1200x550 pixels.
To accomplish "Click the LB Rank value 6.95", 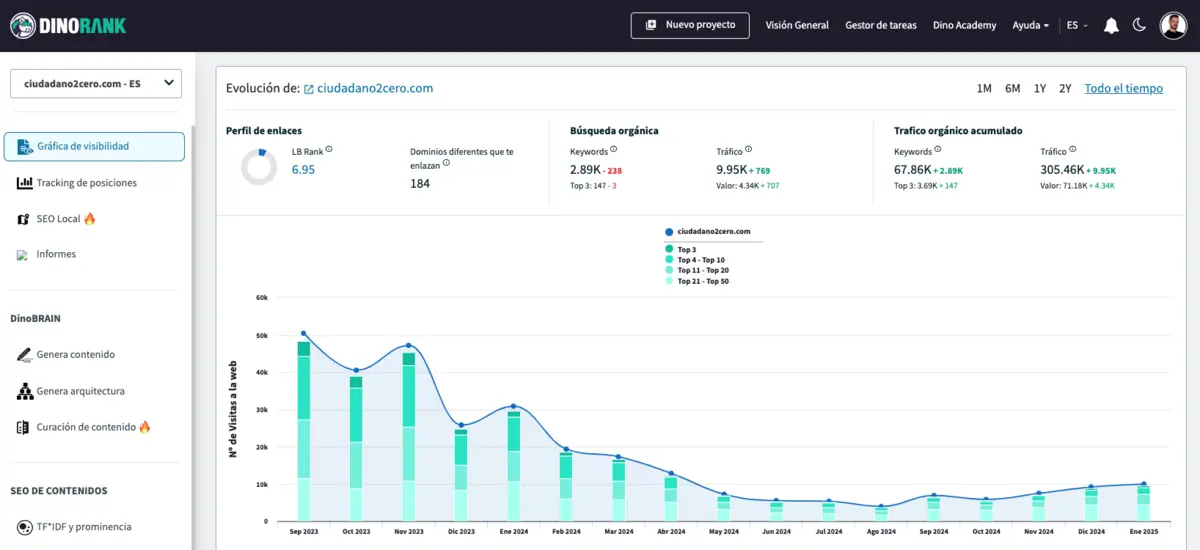I will 303,170.
